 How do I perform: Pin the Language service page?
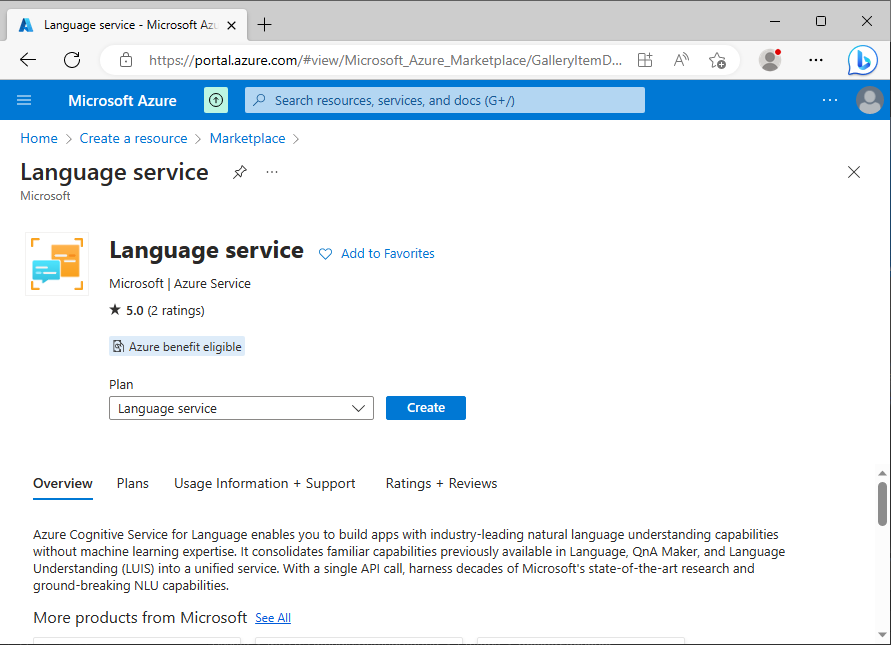[x=239, y=172]
